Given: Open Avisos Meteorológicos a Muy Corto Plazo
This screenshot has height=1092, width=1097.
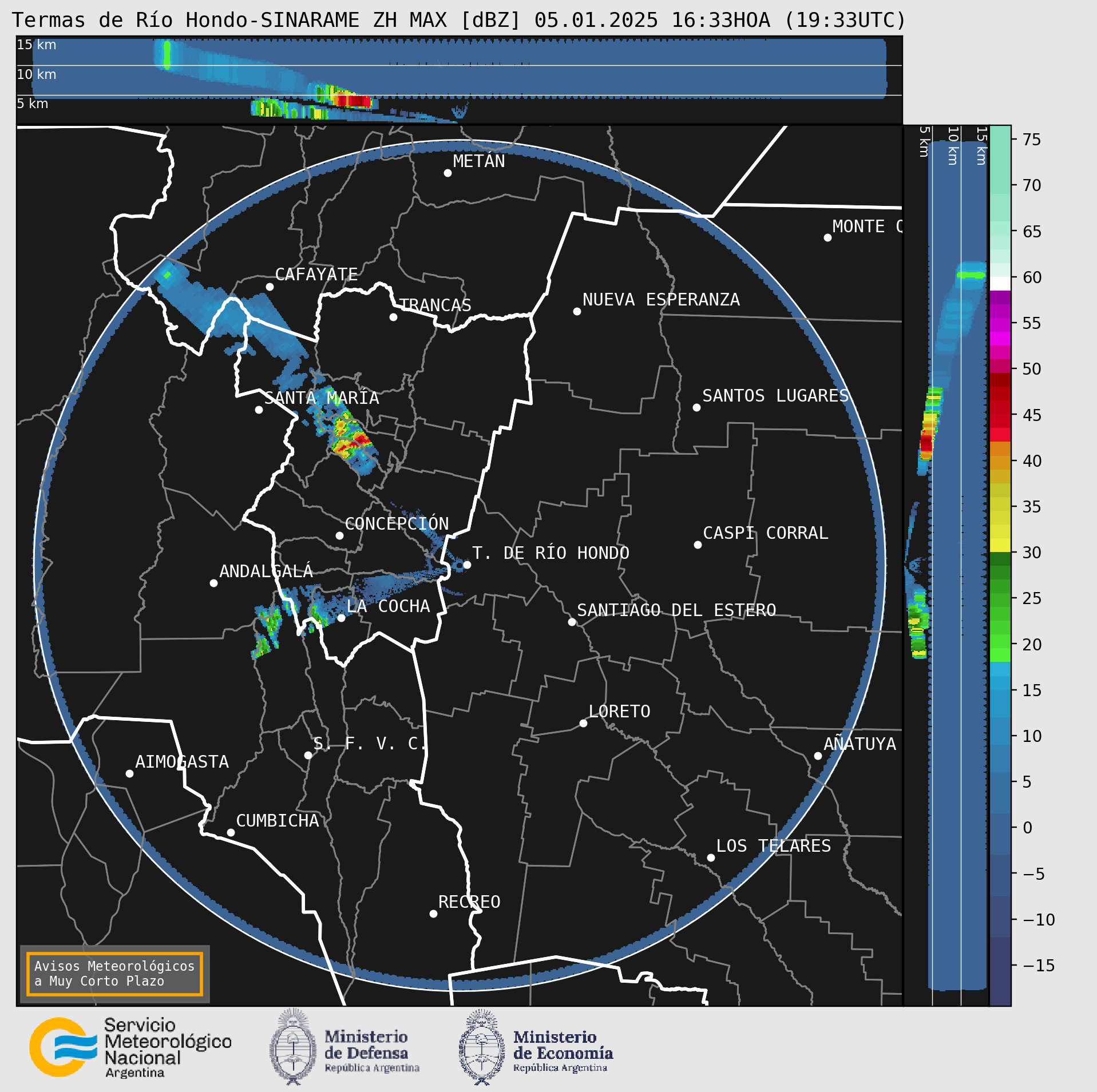Looking at the screenshot, I should point(114,974).
